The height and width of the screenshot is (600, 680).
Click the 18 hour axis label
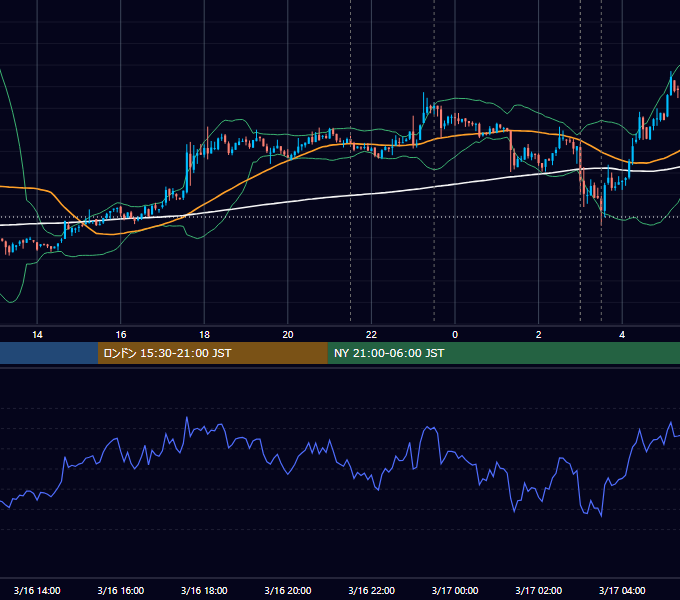[x=204, y=335]
